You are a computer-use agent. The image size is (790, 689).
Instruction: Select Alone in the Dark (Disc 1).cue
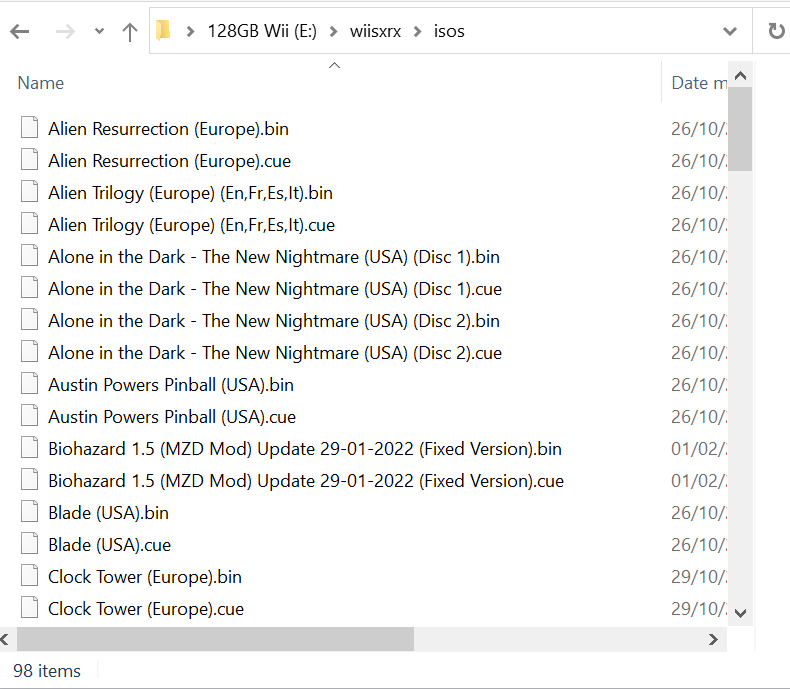(x=275, y=289)
